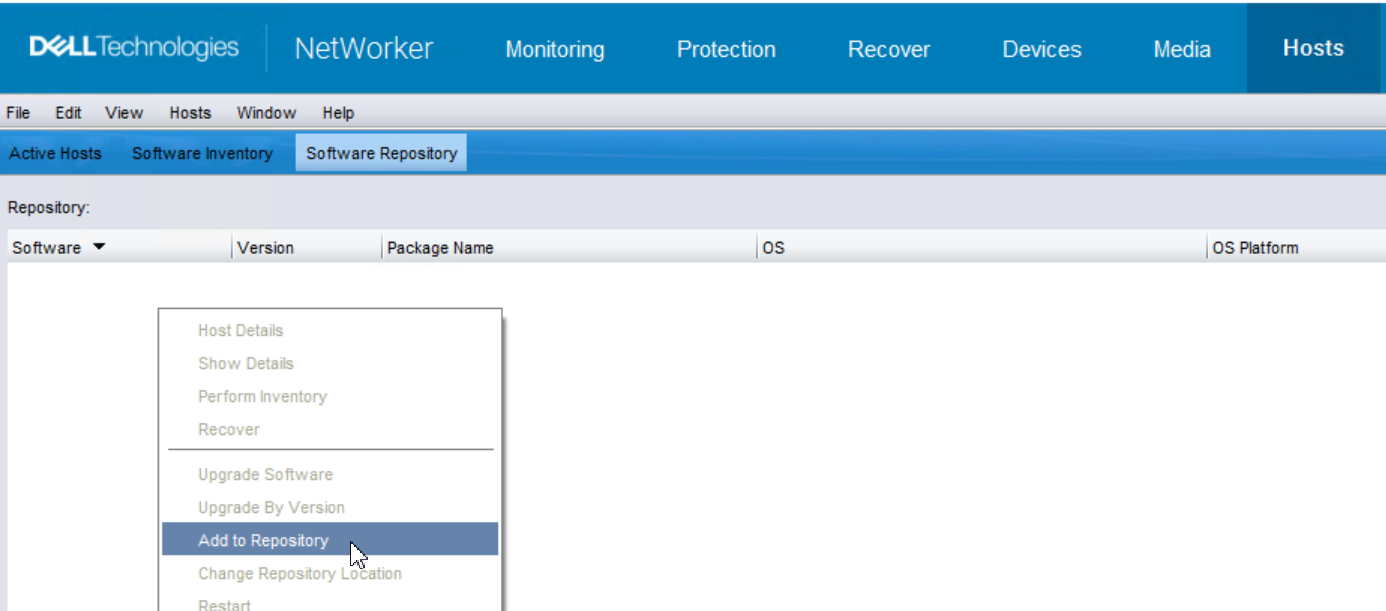This screenshot has width=1386, height=611.
Task: Open the Monitoring section
Action: click(x=555, y=49)
